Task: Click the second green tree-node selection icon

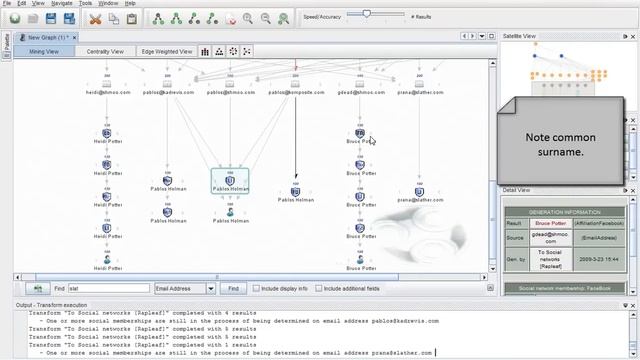Action: coord(176,19)
